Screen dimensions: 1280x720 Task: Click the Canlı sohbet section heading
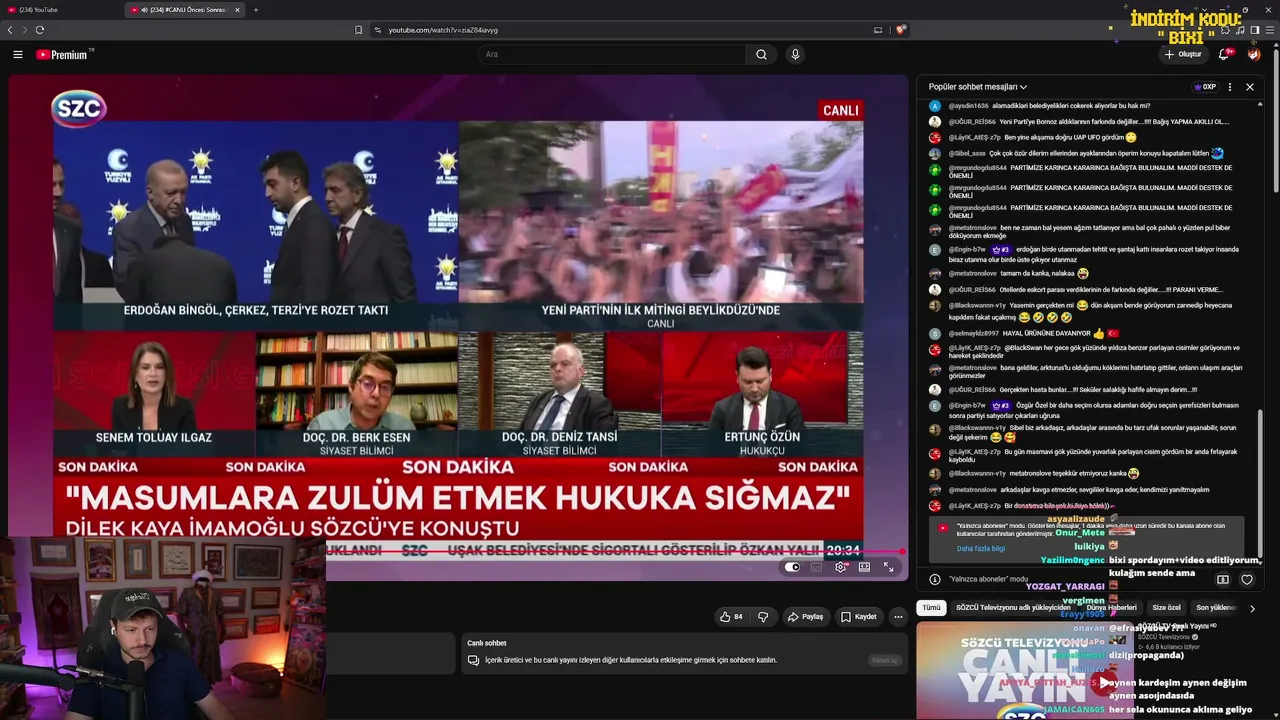click(x=487, y=643)
